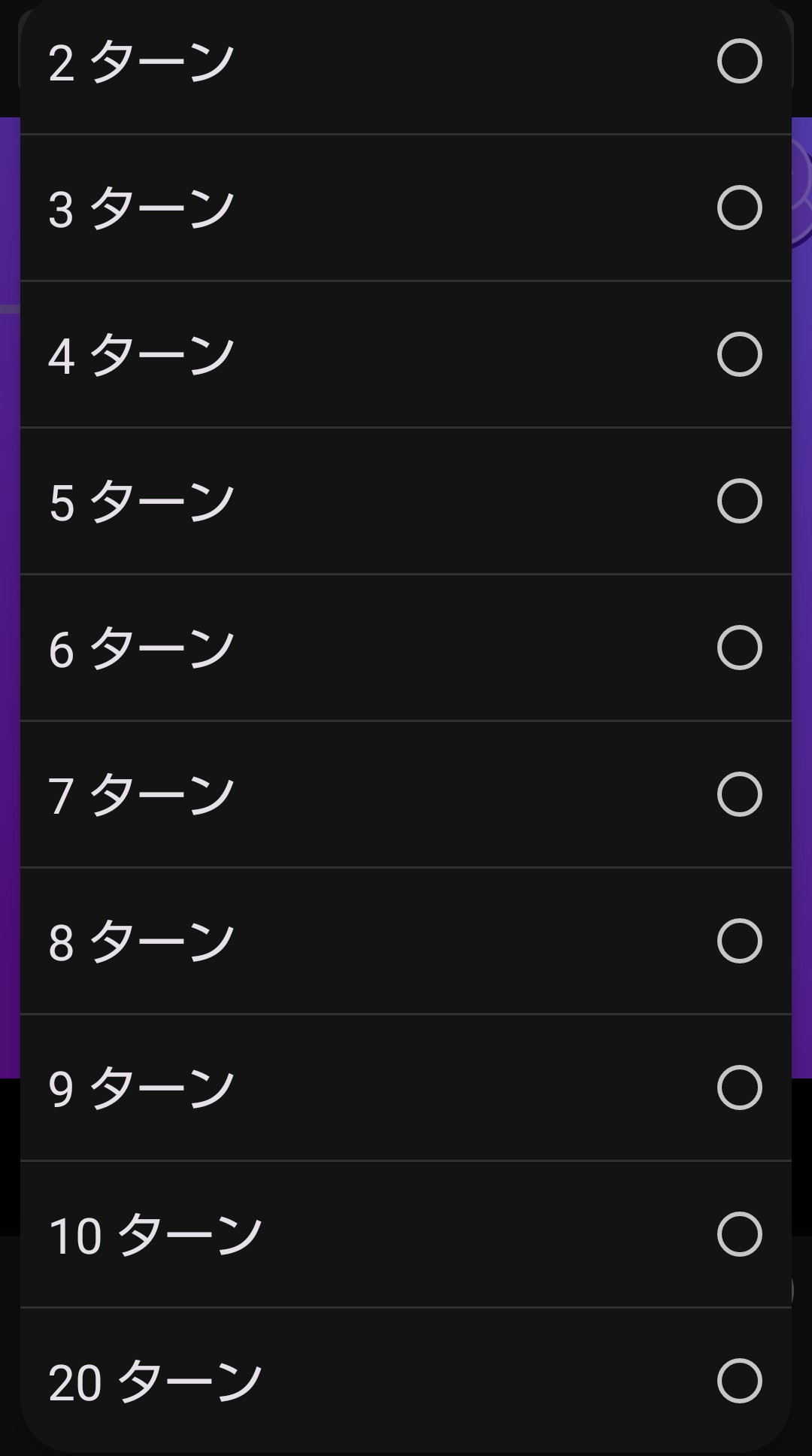Click the '6 ターン' list text

click(141, 649)
